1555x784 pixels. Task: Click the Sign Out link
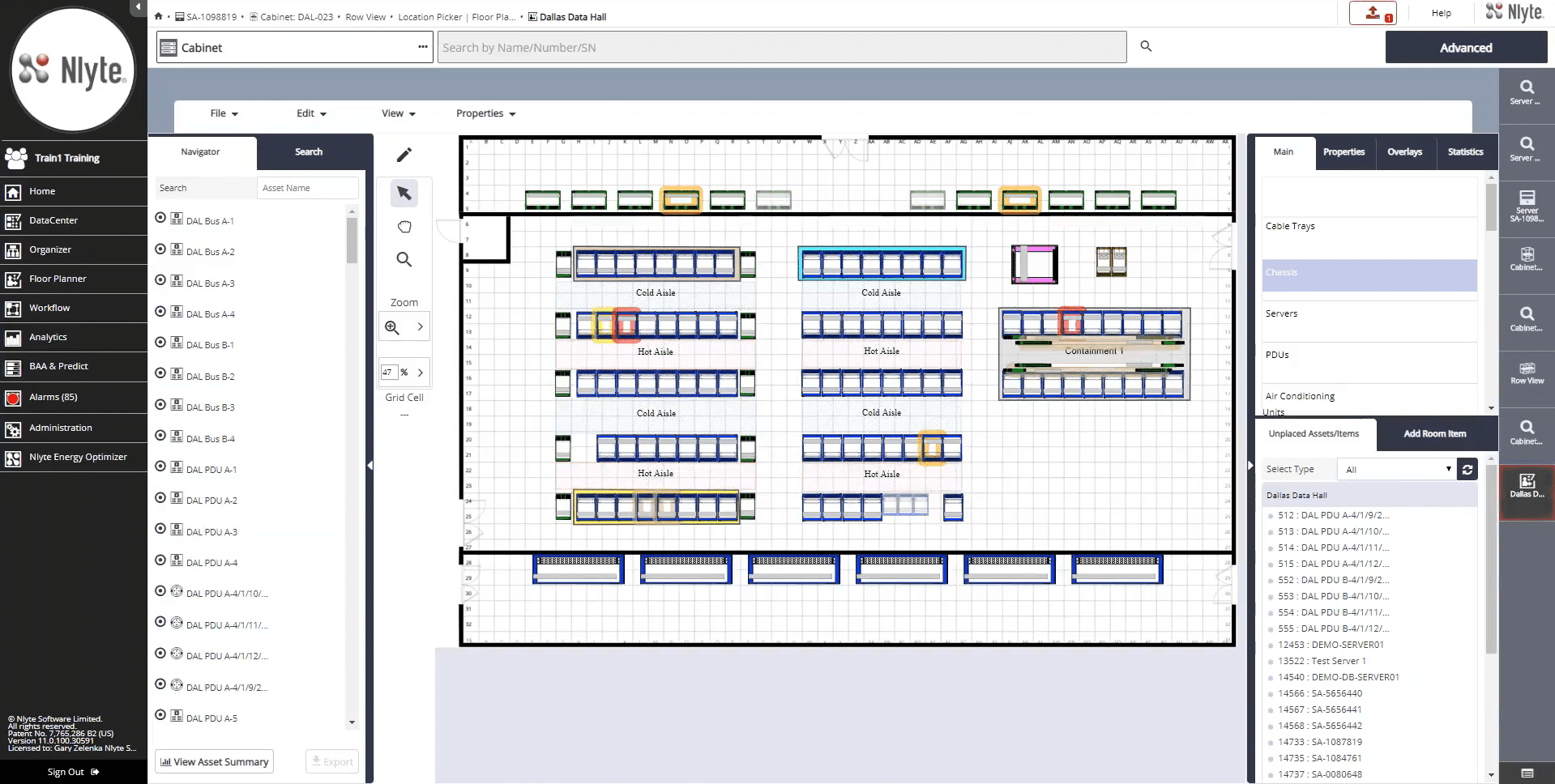pos(73,772)
